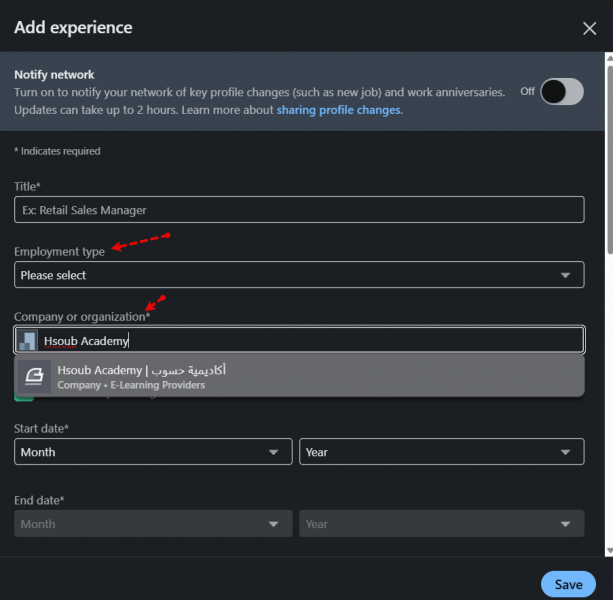Click the scrollbar down arrow
This screenshot has width=613, height=600.
(609, 551)
